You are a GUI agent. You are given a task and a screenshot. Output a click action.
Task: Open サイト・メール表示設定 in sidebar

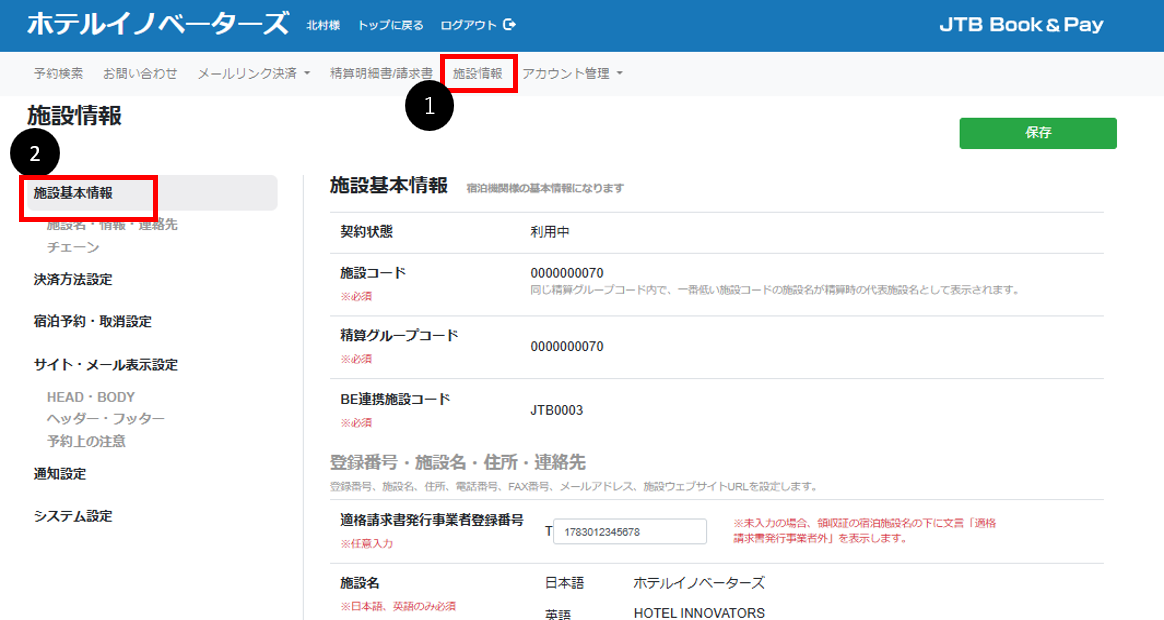[x=105, y=365]
